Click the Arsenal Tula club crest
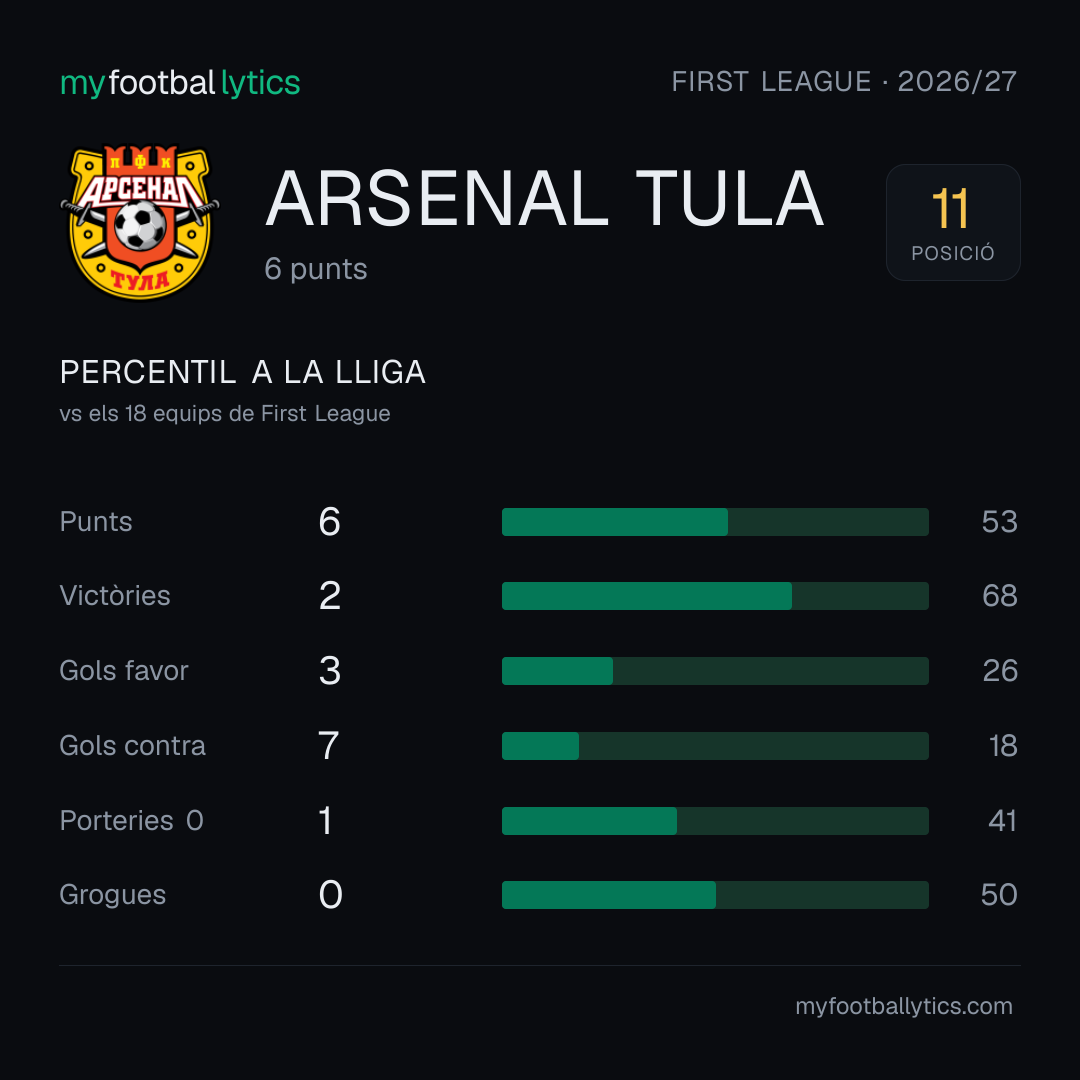 [140, 222]
